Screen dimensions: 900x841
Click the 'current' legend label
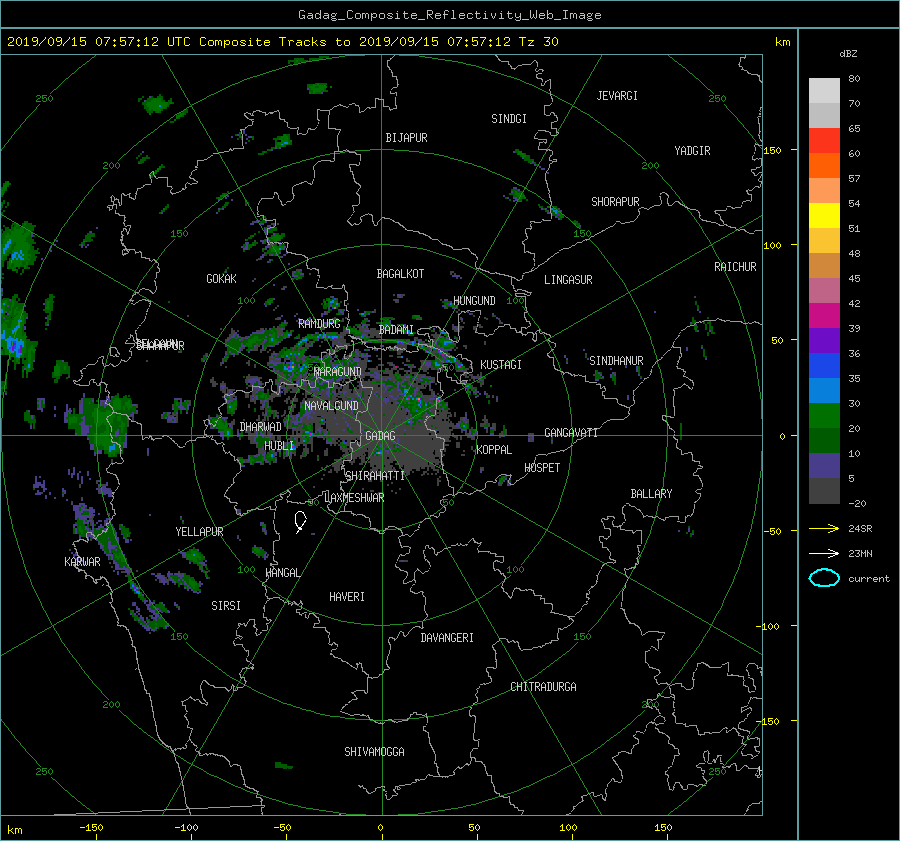click(868, 579)
